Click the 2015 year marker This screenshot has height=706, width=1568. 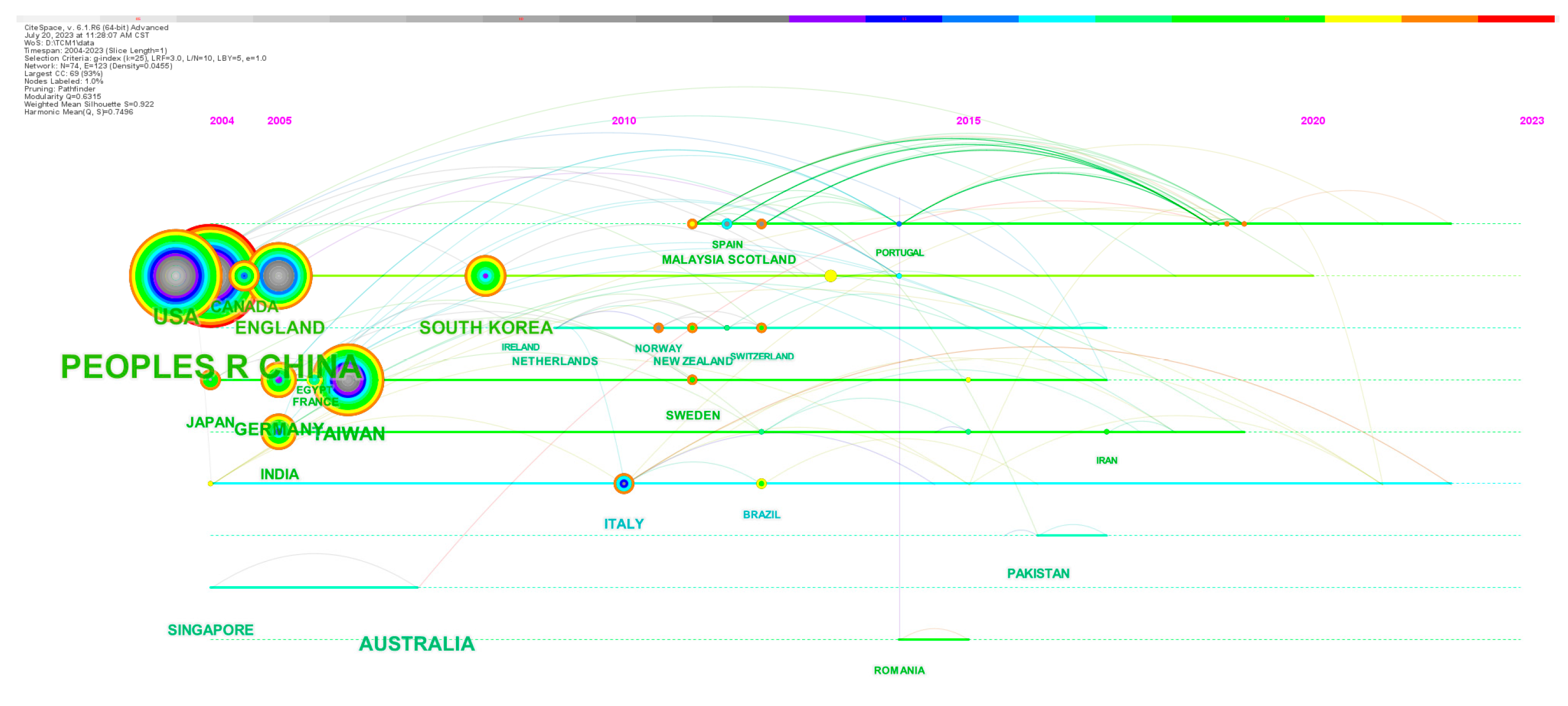(x=968, y=120)
